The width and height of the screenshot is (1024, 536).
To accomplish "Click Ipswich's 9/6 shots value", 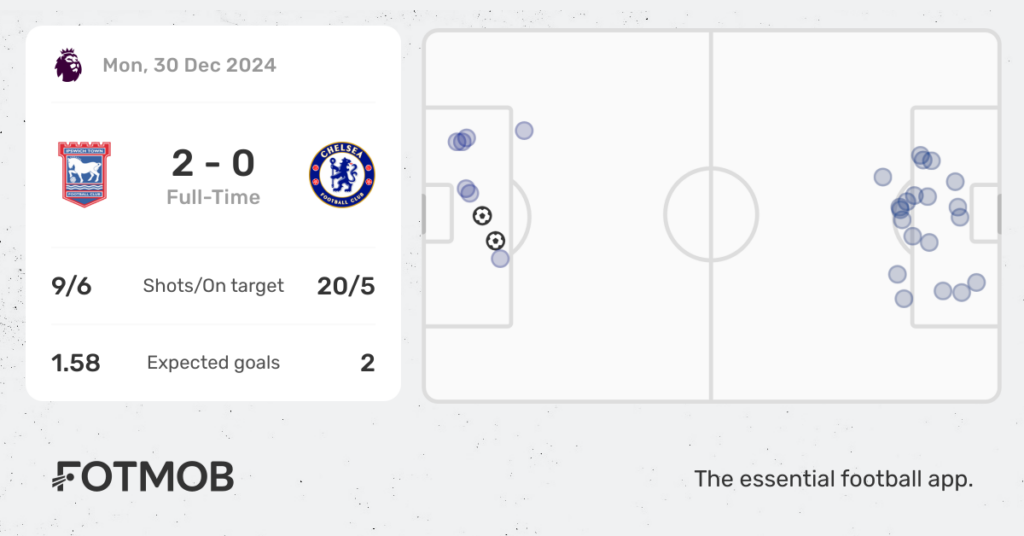I will [x=71, y=286].
